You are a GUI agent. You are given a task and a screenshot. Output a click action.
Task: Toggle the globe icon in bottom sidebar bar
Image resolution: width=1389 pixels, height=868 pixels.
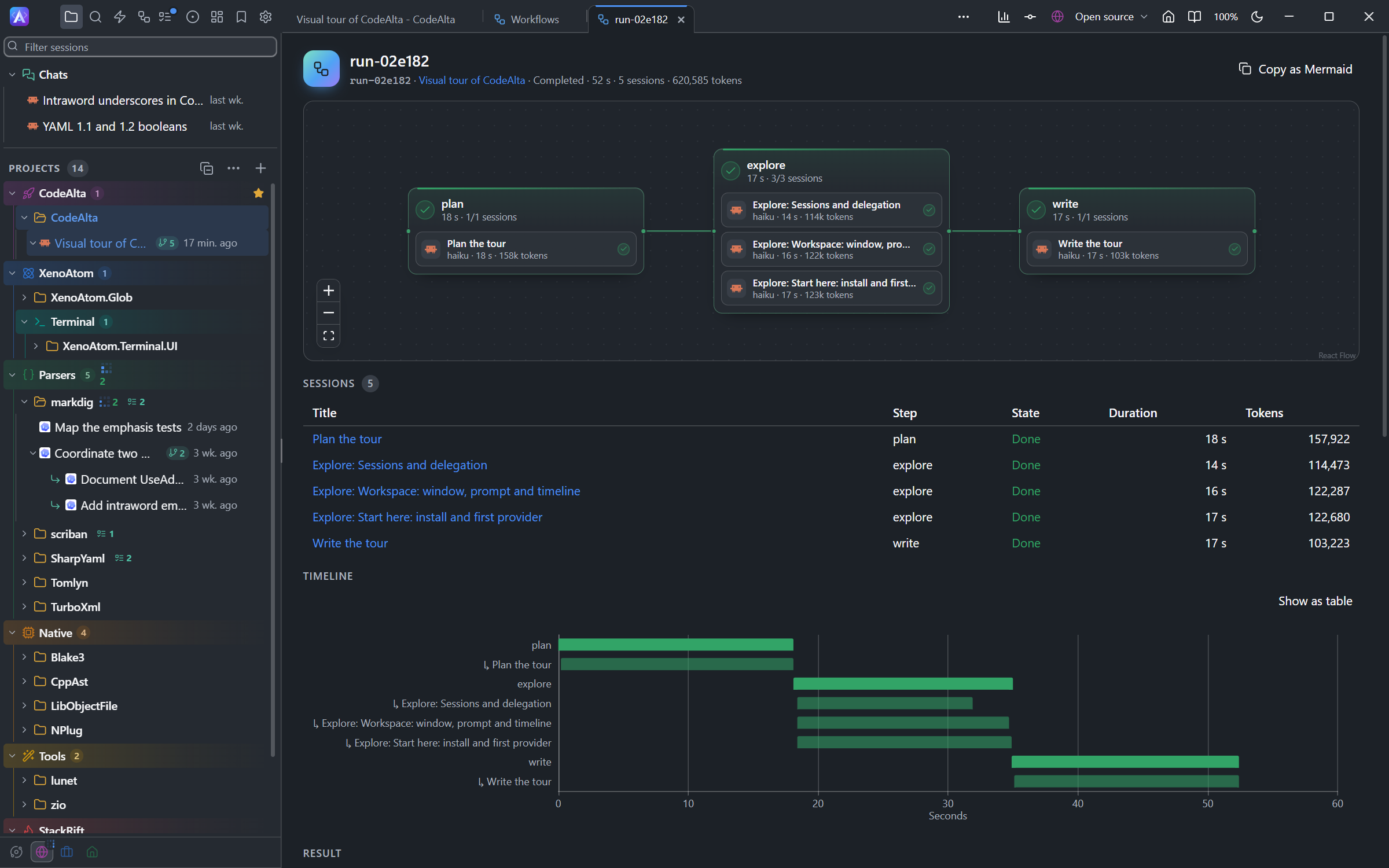42,852
